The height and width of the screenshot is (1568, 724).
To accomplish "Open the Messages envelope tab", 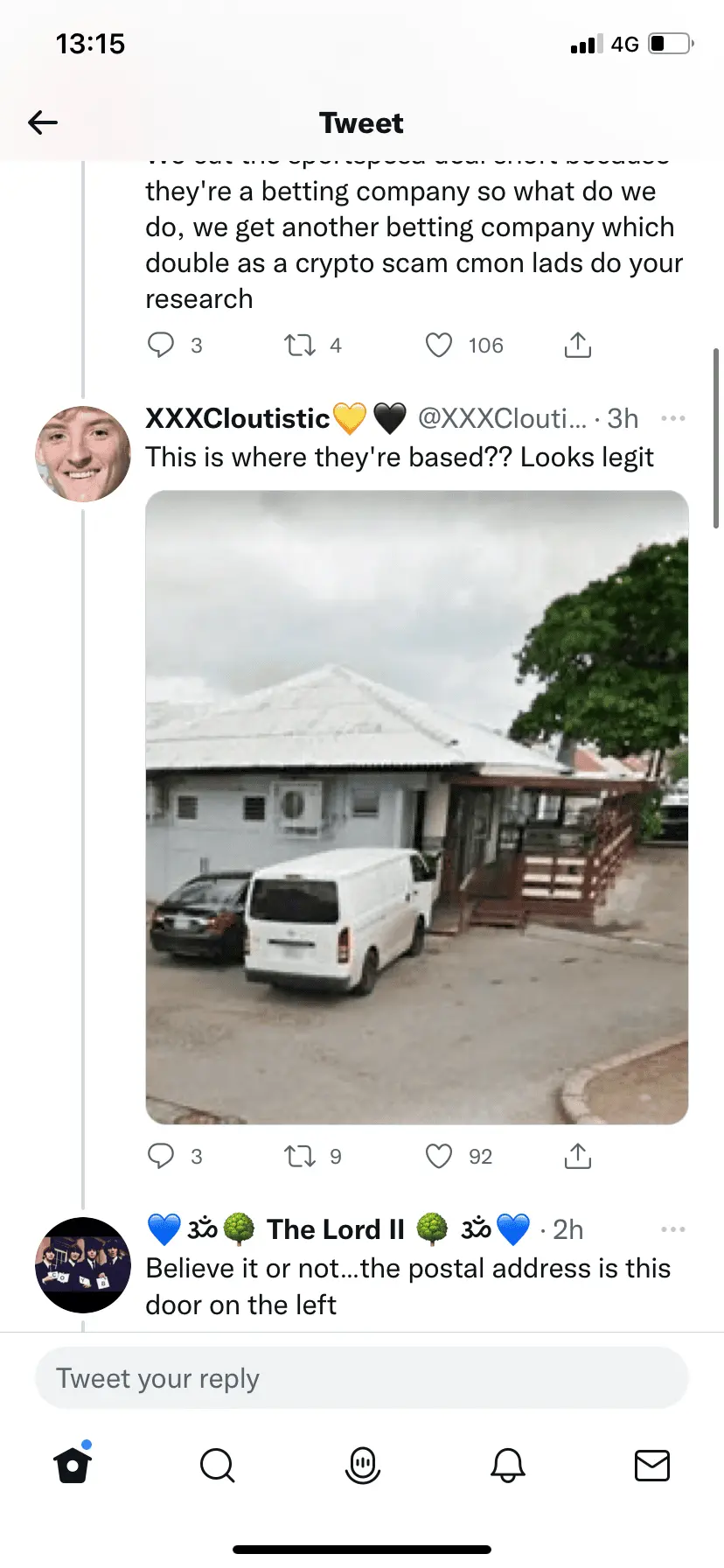I will coord(651,1465).
